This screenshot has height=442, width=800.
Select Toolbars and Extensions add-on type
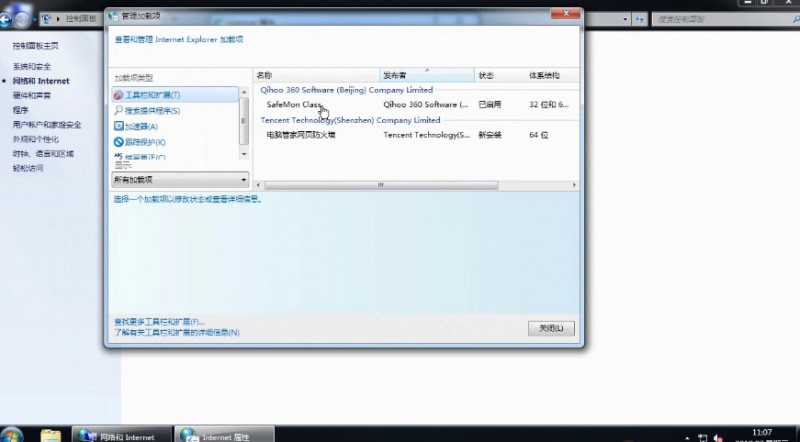point(175,95)
